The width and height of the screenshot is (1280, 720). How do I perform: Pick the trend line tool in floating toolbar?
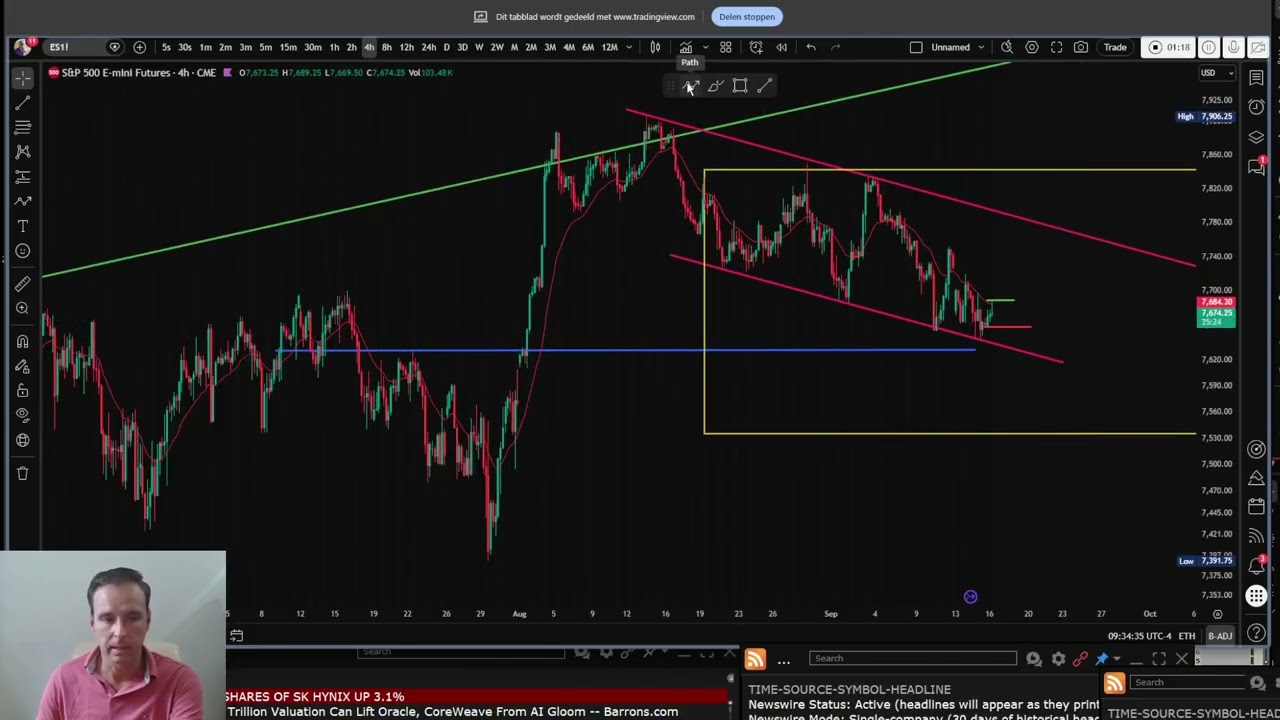[764, 86]
